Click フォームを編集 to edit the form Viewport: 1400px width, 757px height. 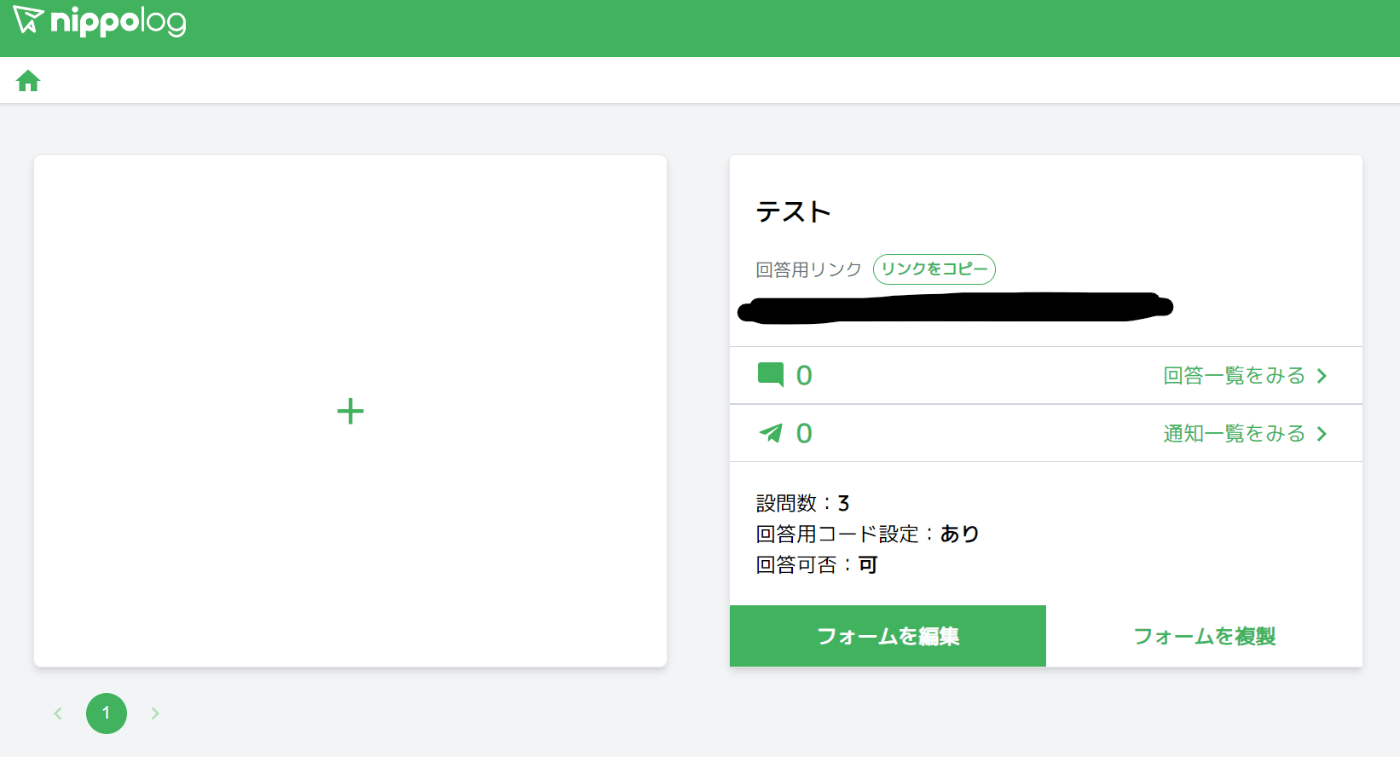(x=887, y=635)
